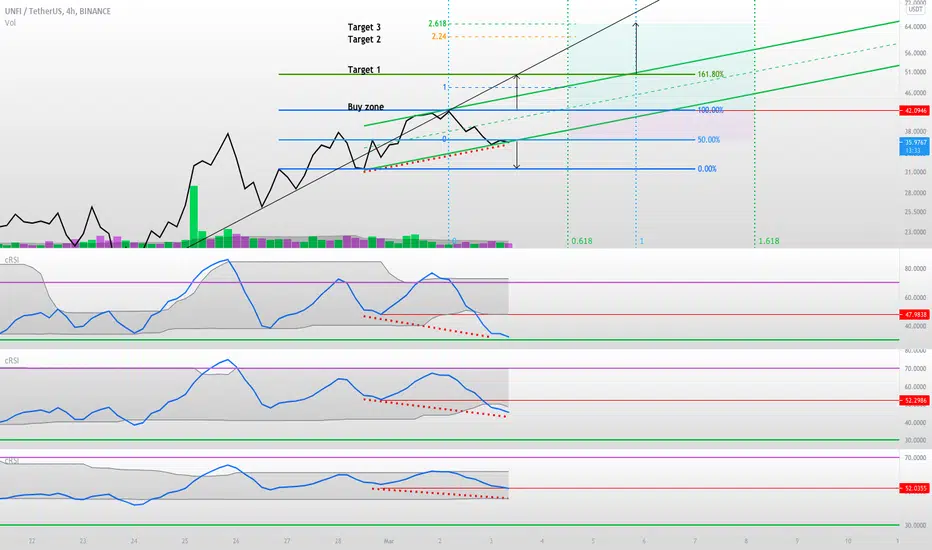Select the 0.00% Fibonacci level label

tap(707, 169)
